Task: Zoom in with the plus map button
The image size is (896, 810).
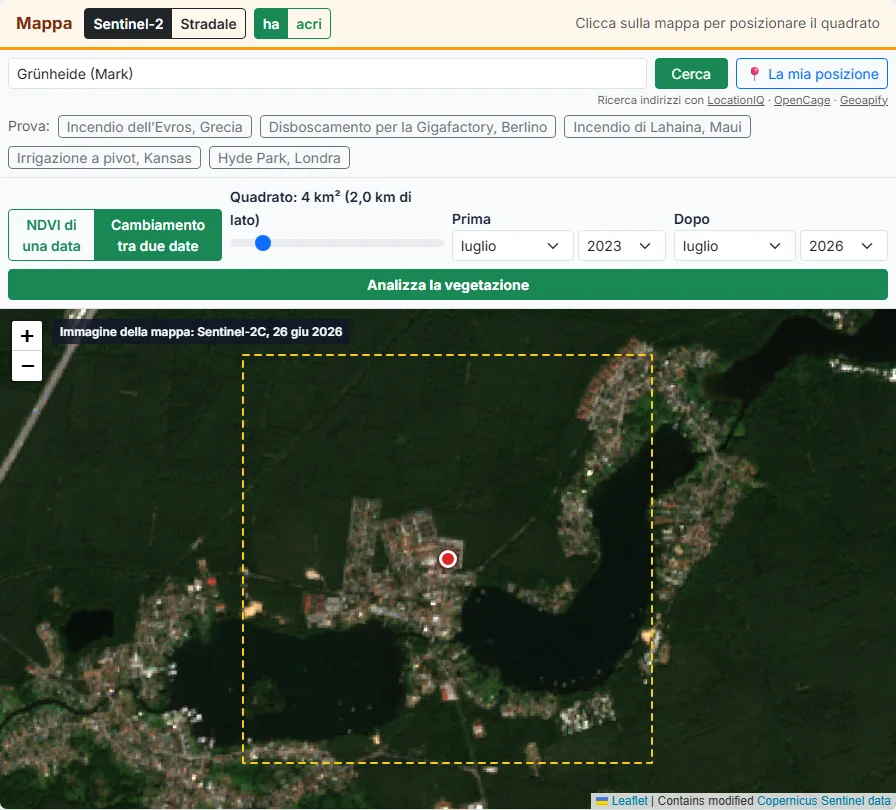Action: tap(27, 335)
